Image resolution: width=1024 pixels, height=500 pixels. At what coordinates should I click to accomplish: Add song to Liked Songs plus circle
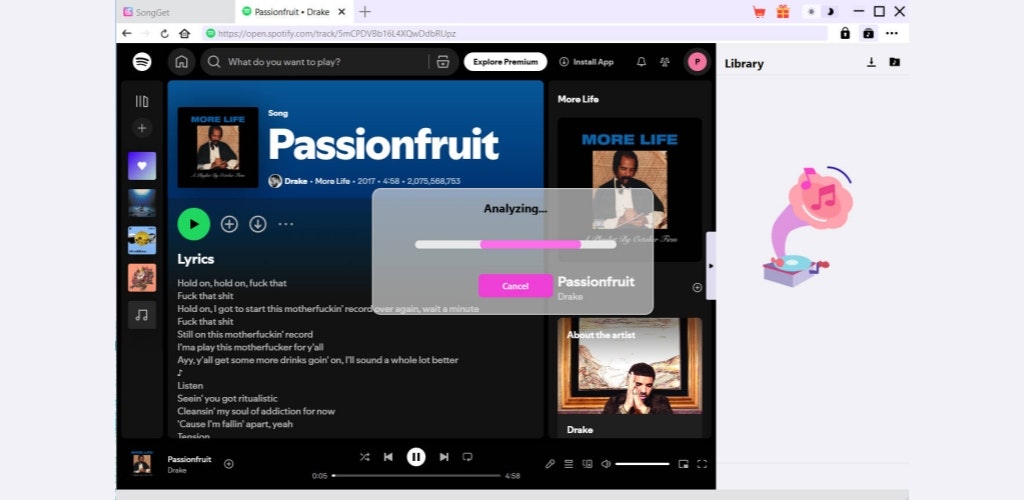(229, 224)
